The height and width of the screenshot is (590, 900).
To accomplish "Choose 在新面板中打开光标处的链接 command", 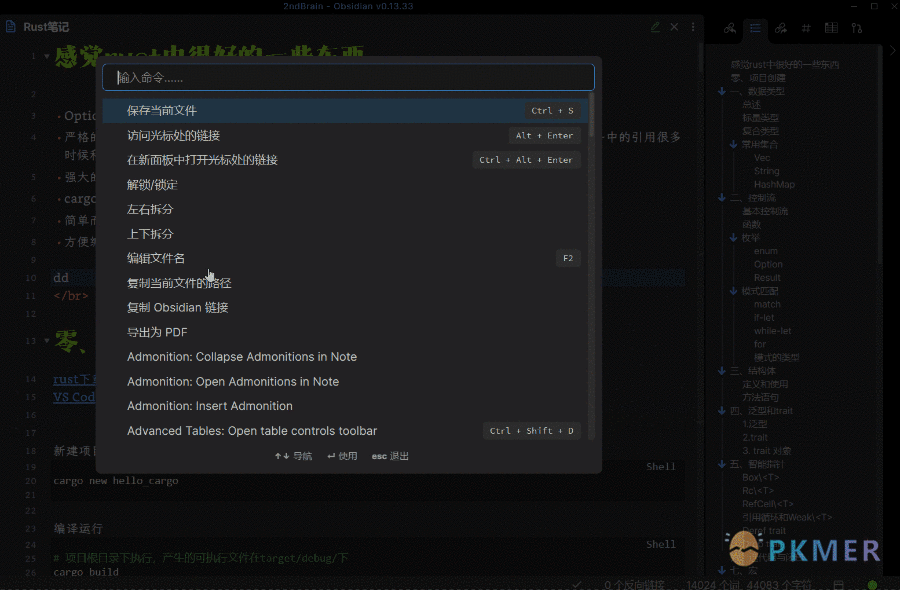I will 346,160.
